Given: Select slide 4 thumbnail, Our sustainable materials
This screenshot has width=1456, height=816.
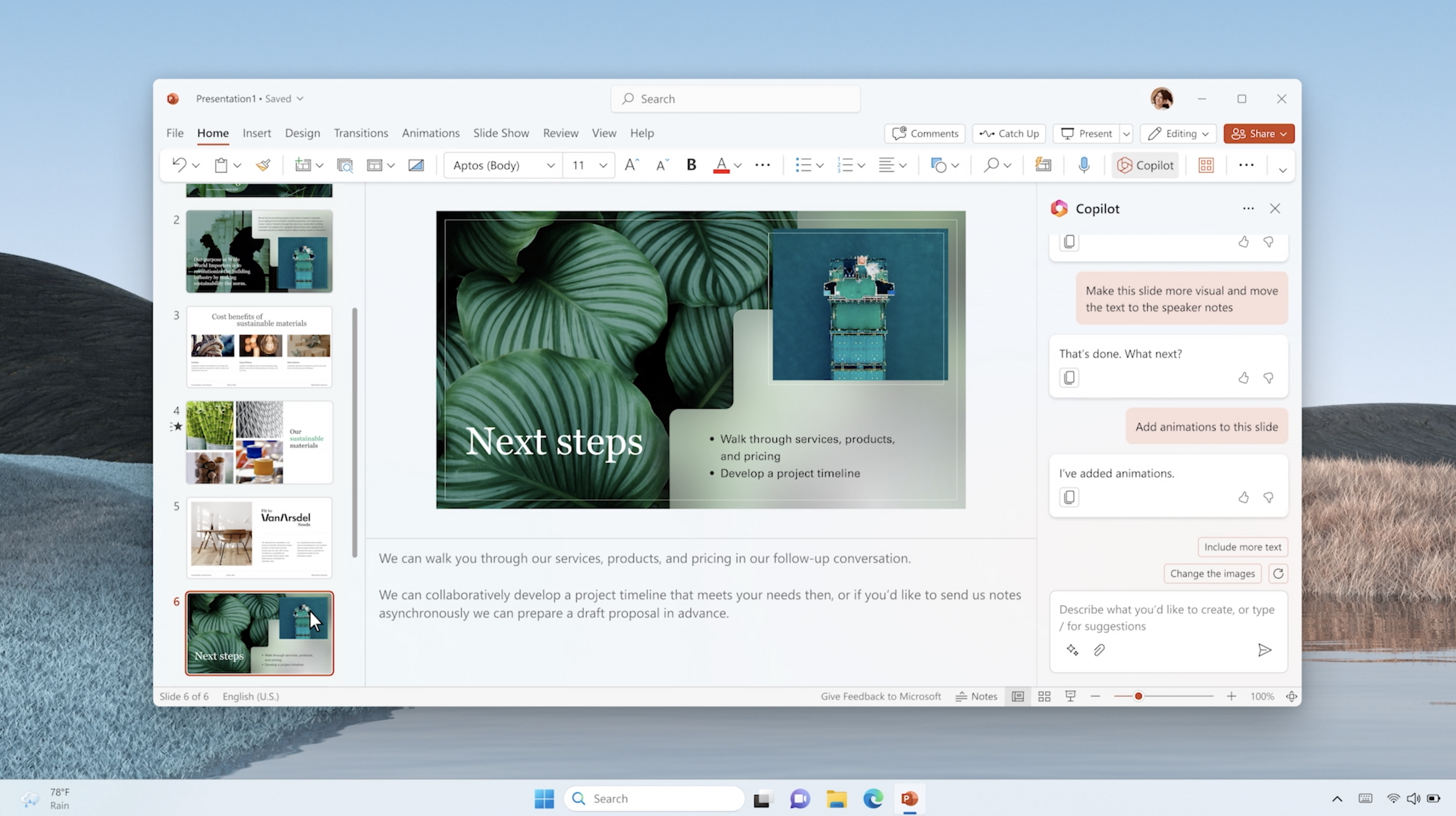Looking at the screenshot, I should click(x=259, y=442).
